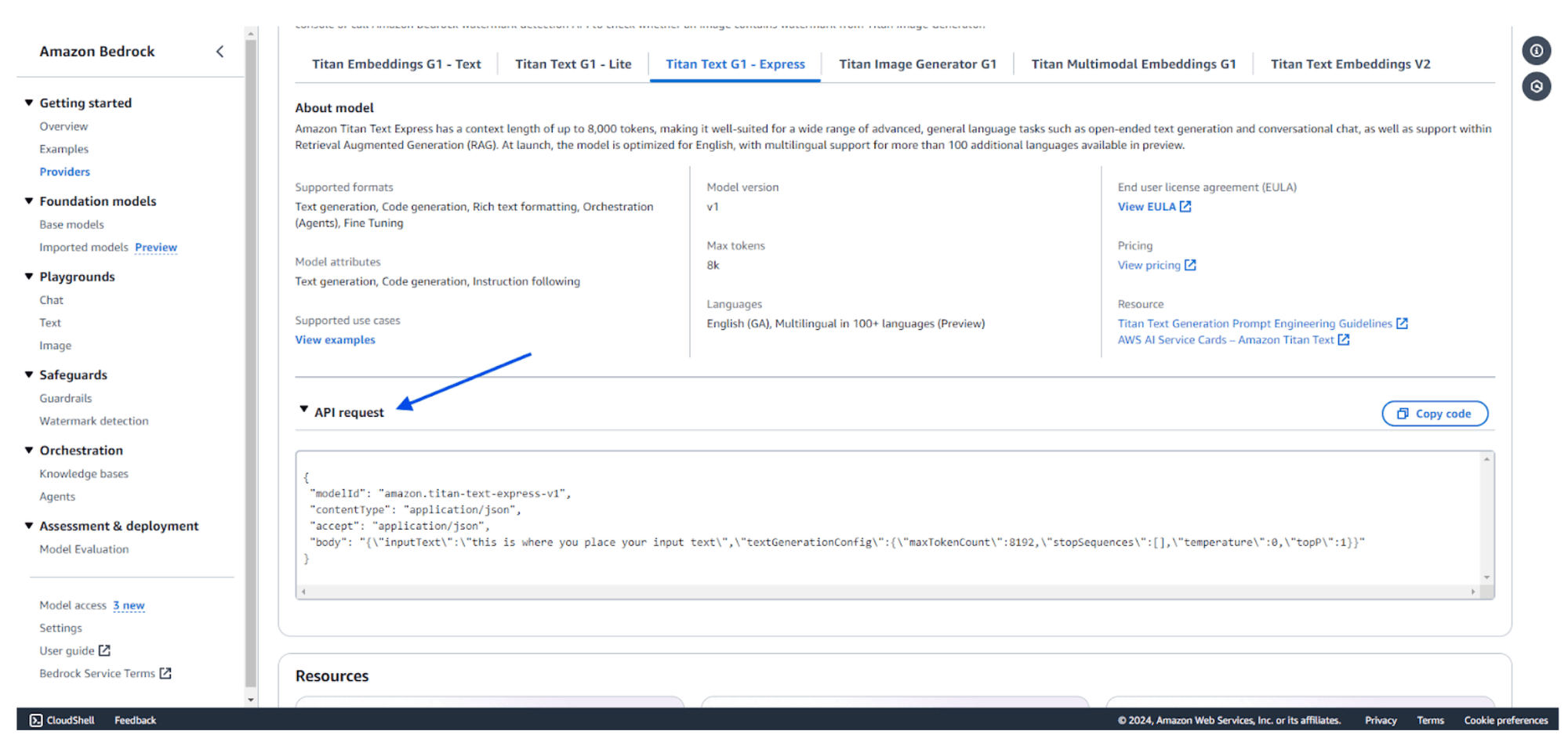Open the Titan Text G1 - Lite tab
Viewport: 1568px width, 742px height.
coord(573,64)
